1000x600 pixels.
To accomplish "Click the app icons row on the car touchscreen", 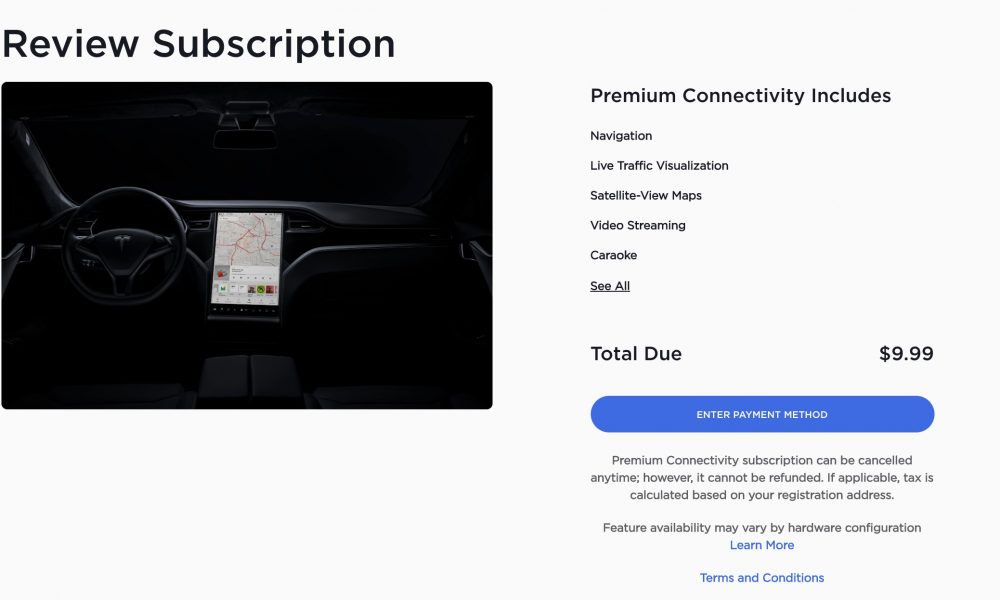I will (x=246, y=290).
